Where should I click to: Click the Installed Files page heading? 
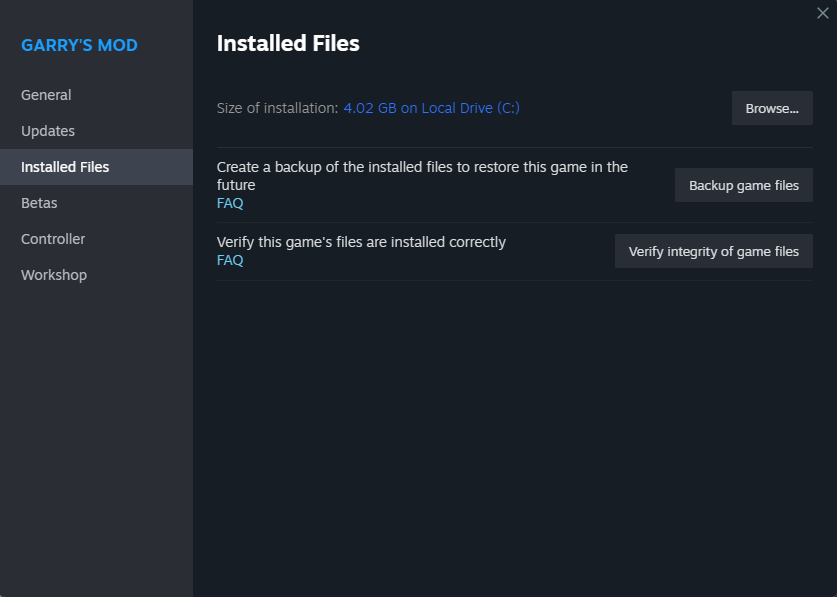coord(288,43)
